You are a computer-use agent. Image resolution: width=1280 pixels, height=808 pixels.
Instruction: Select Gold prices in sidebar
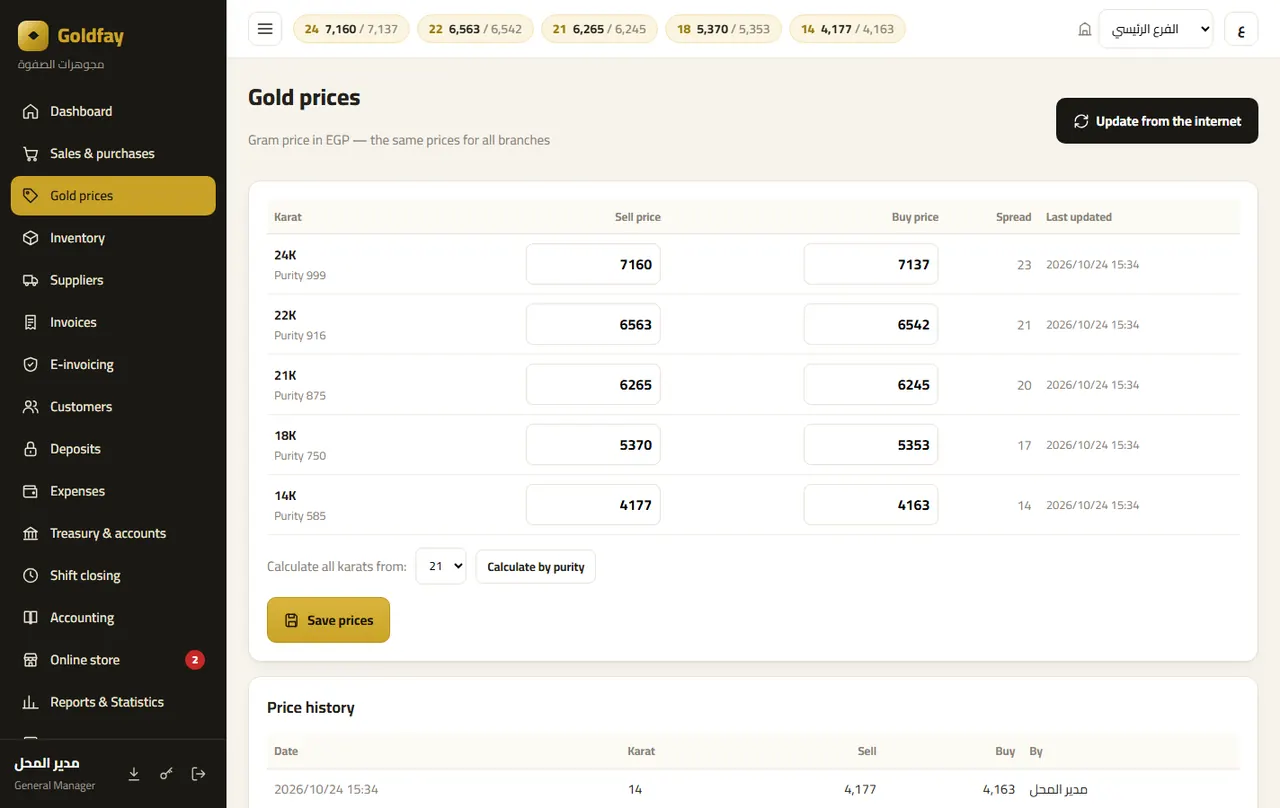click(113, 196)
